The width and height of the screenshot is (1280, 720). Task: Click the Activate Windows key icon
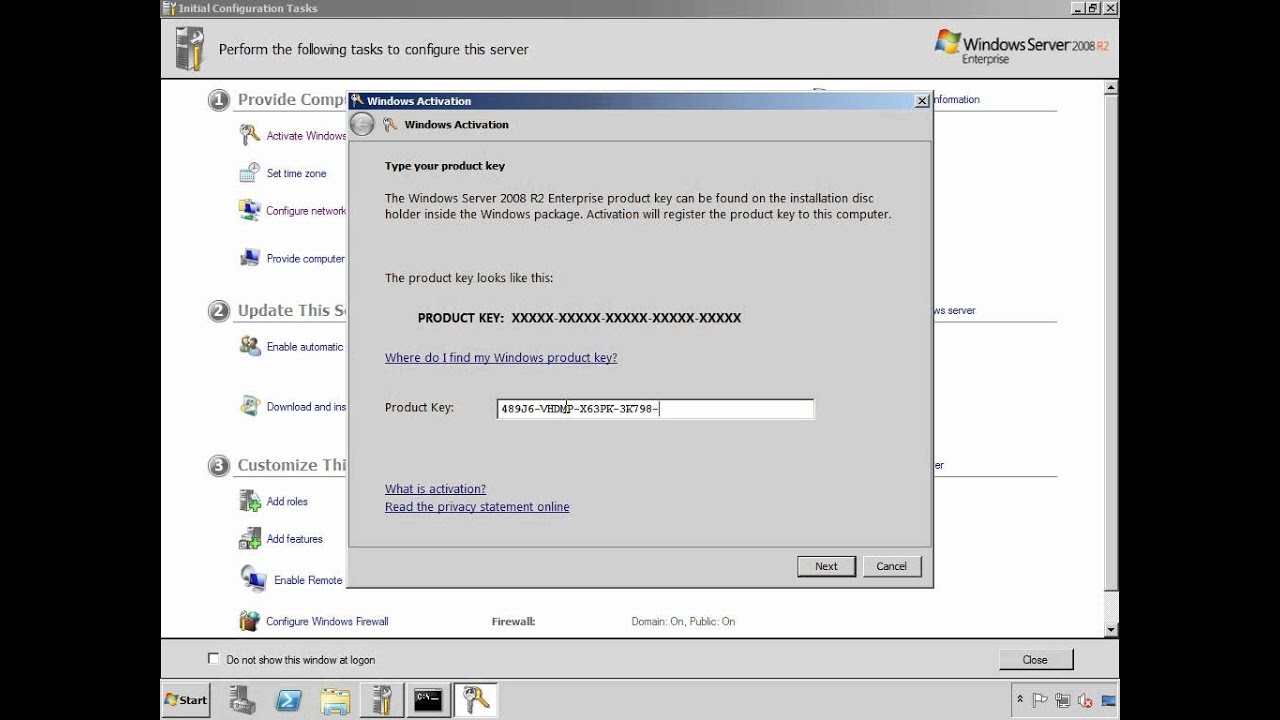(x=249, y=135)
